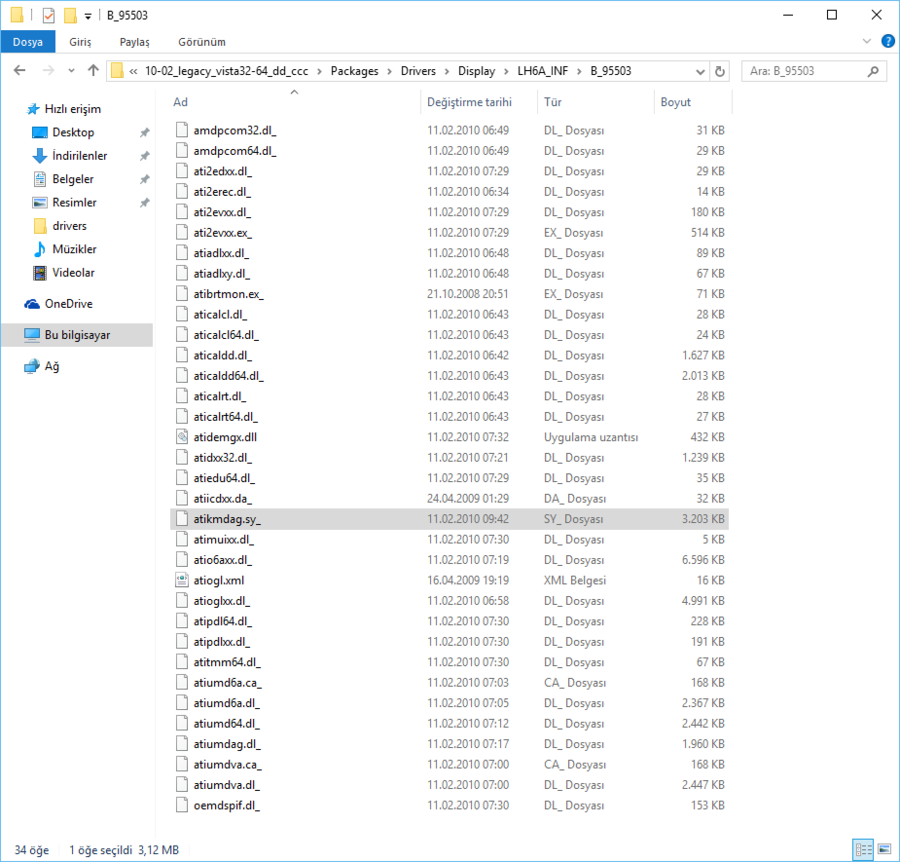
Task: Open Videolar in the navigation pane
Action: pyautogui.click(x=73, y=273)
